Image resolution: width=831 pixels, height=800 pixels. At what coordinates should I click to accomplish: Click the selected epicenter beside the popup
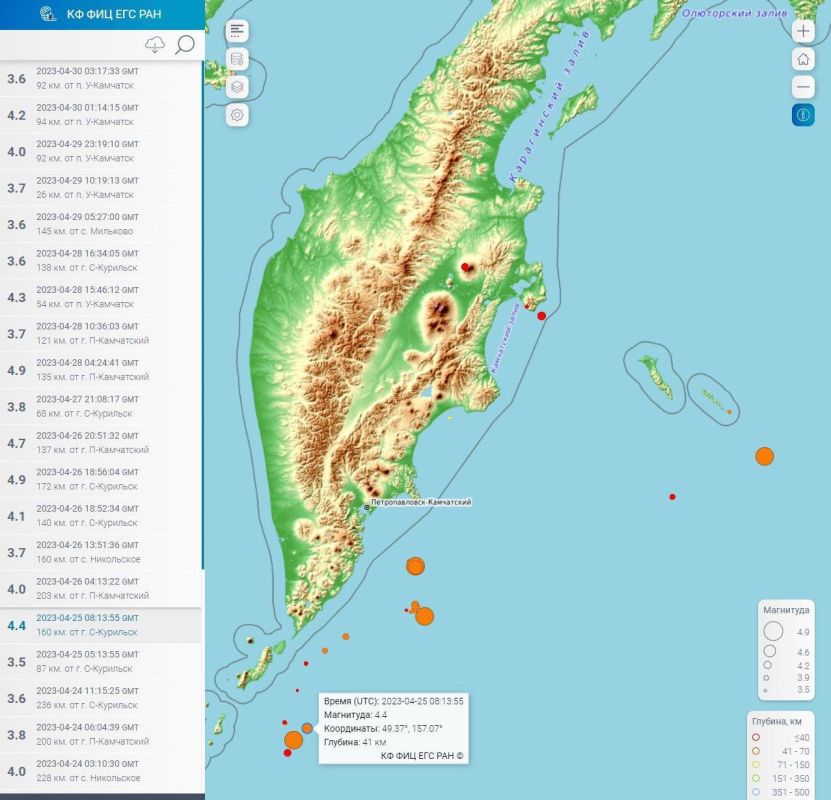click(307, 728)
